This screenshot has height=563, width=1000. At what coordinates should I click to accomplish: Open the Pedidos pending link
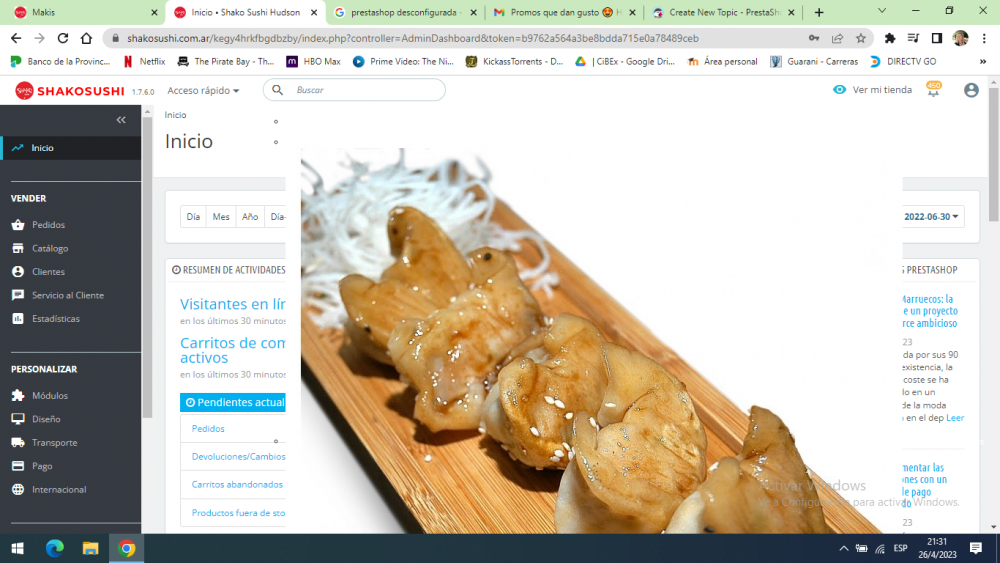(x=208, y=428)
